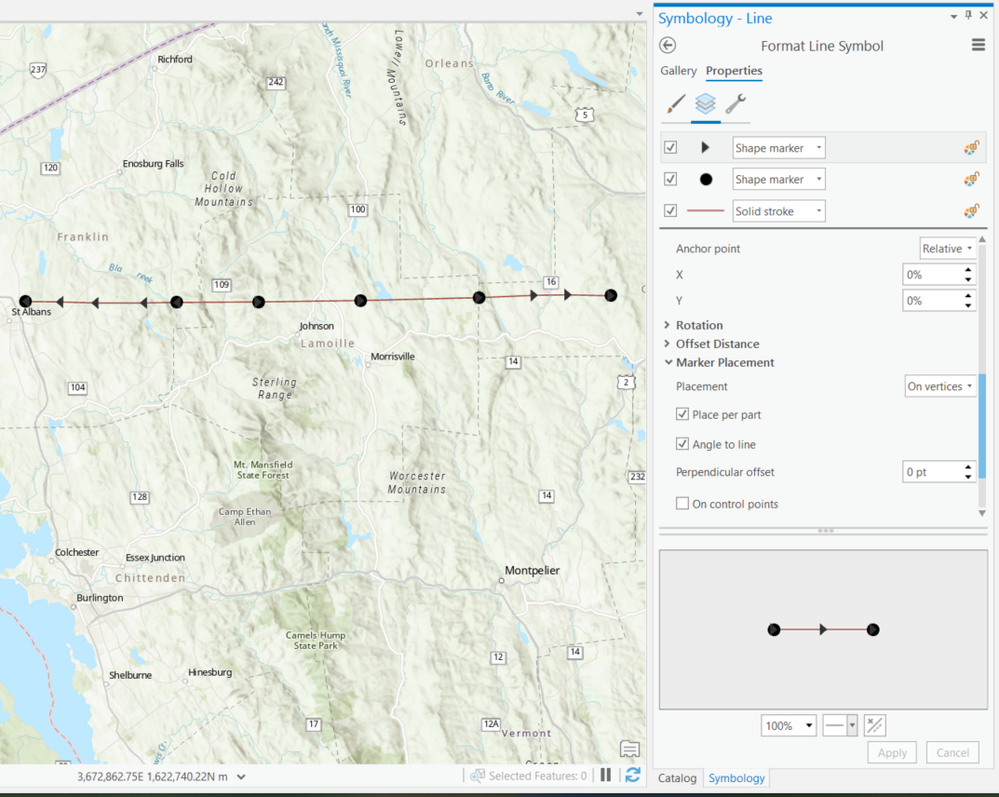Pause map drawing in the status bar
Screen dimensions: 999x797
pos(605,775)
